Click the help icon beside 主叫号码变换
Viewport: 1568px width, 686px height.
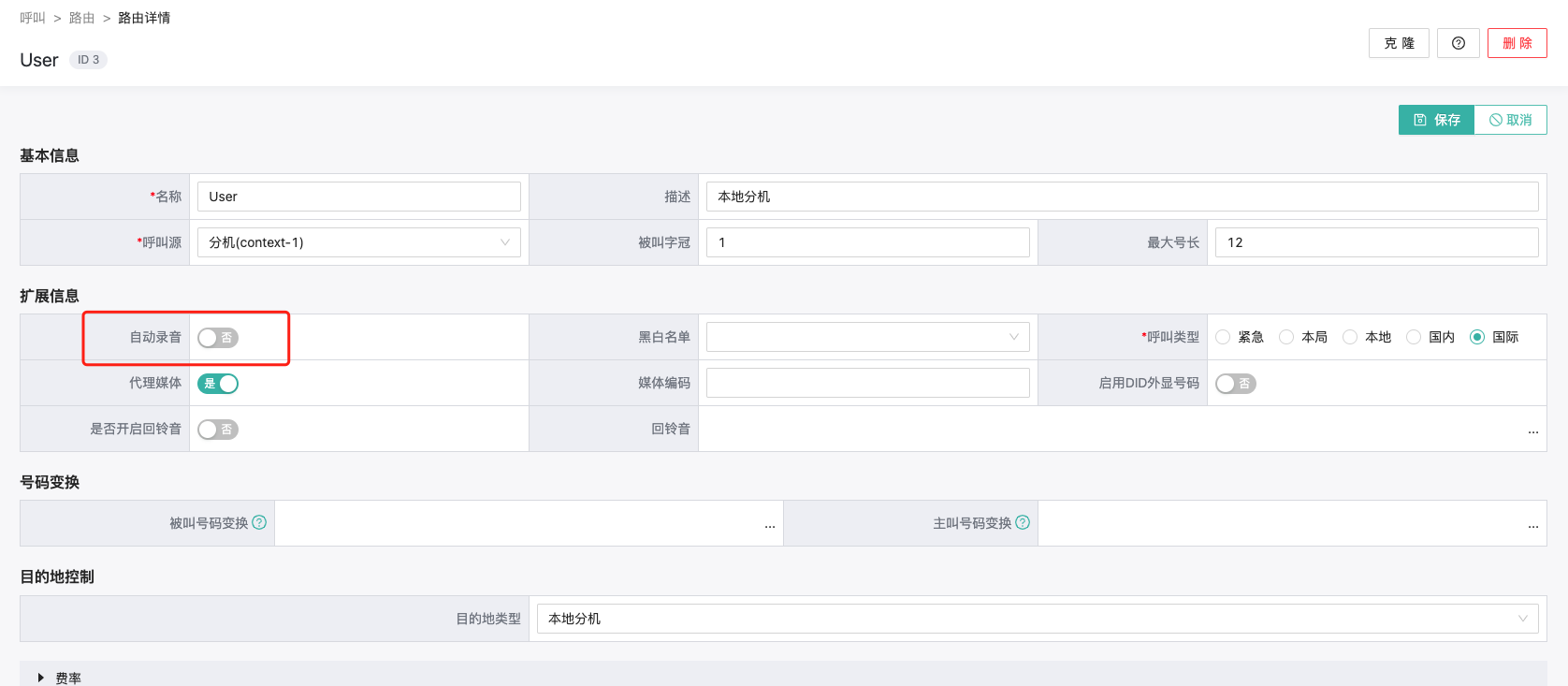(x=1023, y=522)
